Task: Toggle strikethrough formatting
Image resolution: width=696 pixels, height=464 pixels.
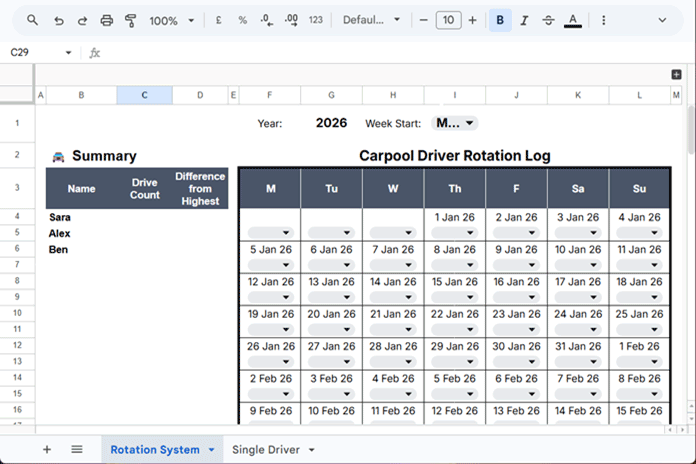Action: [549, 20]
